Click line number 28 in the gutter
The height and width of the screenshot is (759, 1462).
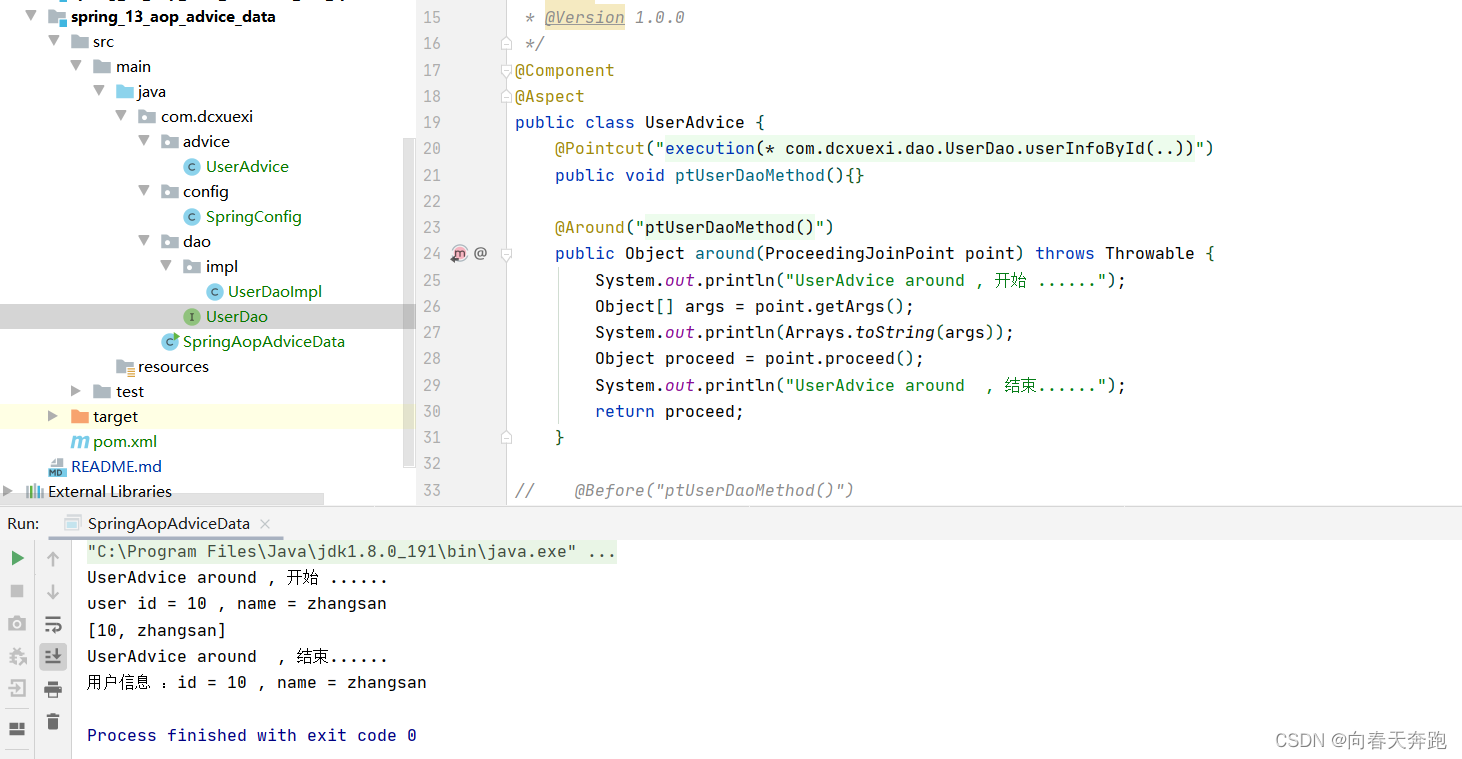point(431,358)
